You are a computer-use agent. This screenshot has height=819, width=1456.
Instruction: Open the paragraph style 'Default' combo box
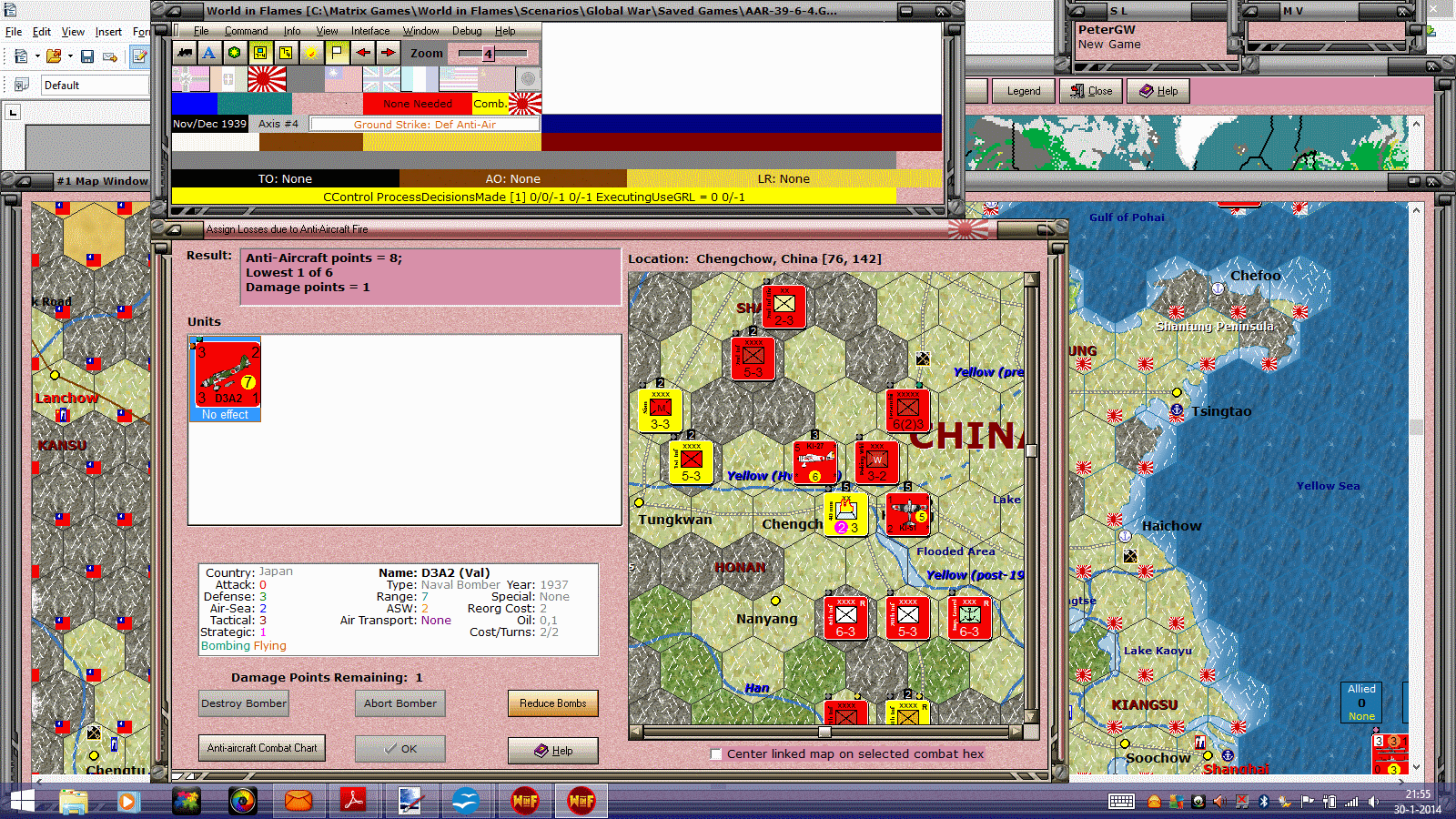[95, 86]
